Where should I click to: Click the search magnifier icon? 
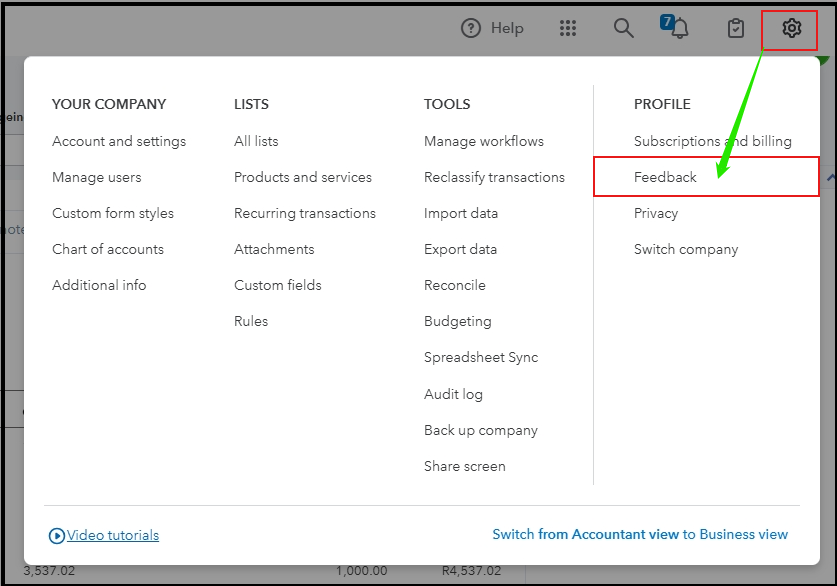point(624,28)
